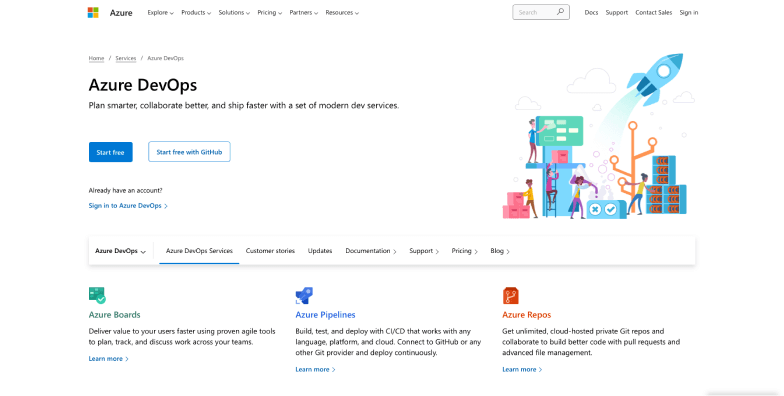Expand the Solutions menu
This screenshot has height=396, width=784.
tap(234, 12)
